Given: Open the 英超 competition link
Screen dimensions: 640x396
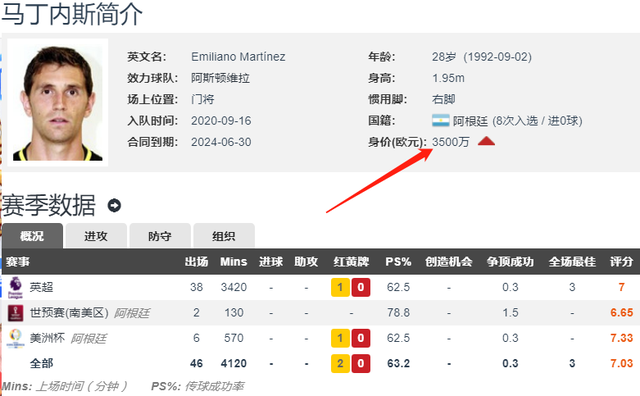Looking at the screenshot, I should click(41, 287).
